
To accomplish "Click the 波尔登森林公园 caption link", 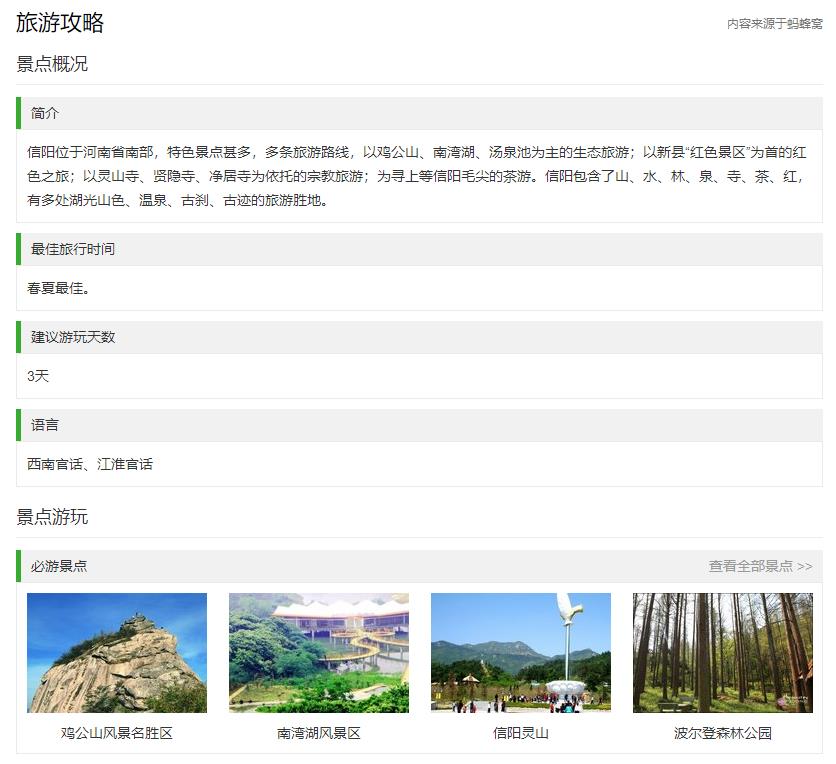I will pos(723,733).
